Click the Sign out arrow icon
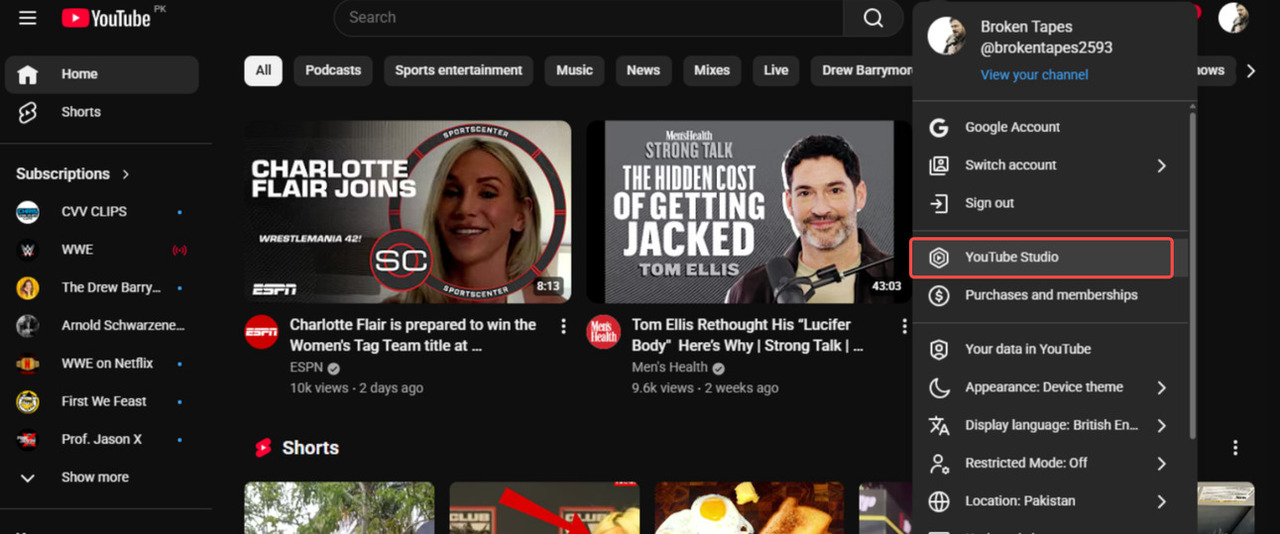Image resolution: width=1280 pixels, height=534 pixels. (x=938, y=203)
